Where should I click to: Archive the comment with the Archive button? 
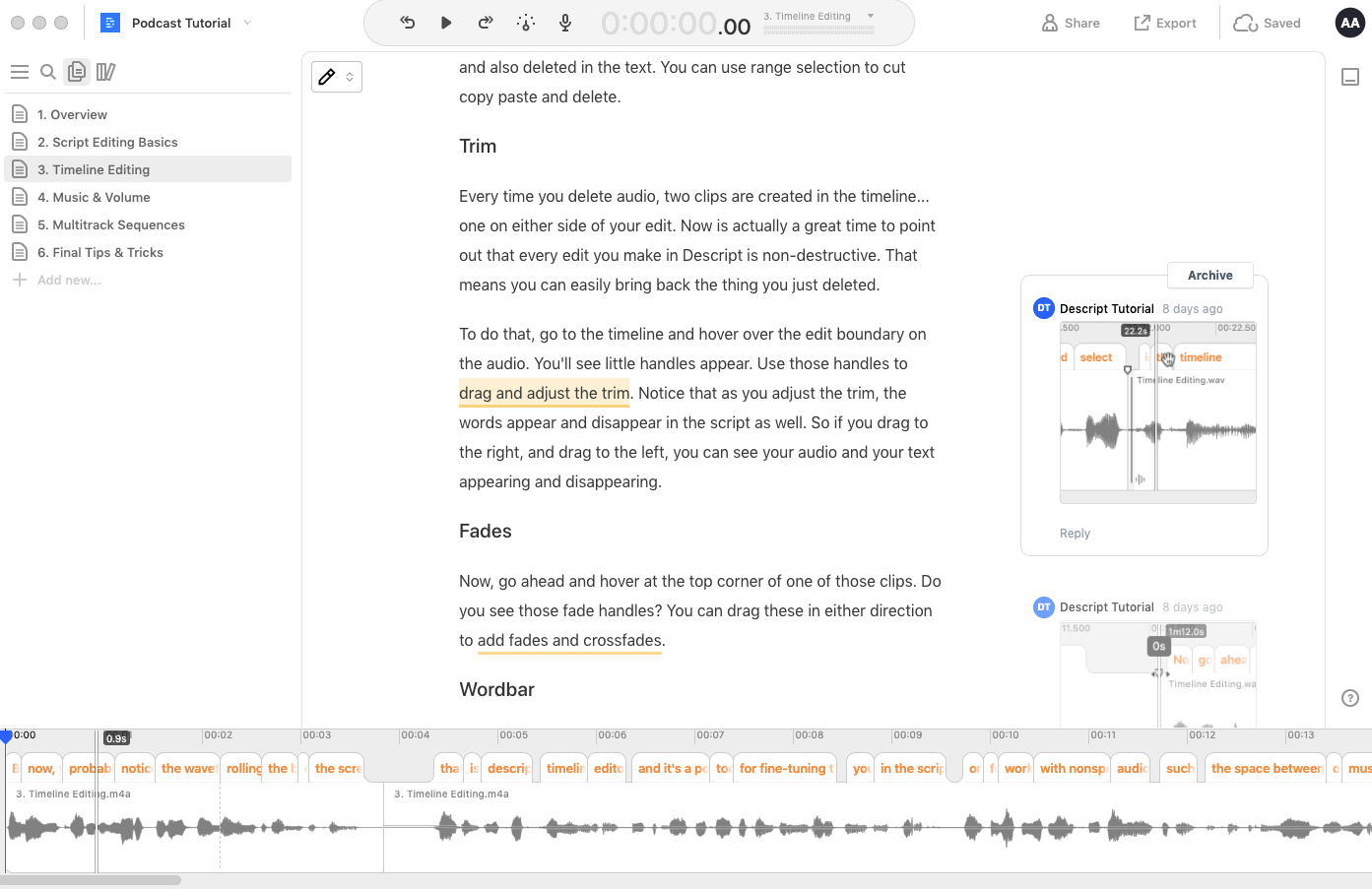coord(1210,276)
